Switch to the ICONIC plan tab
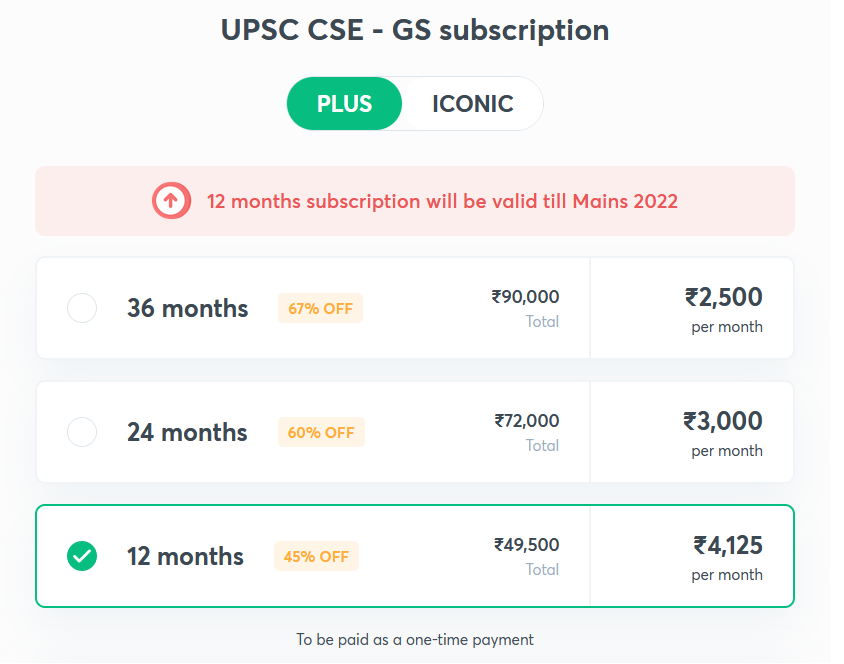Screen dimensions: 844x664 pos(473,104)
